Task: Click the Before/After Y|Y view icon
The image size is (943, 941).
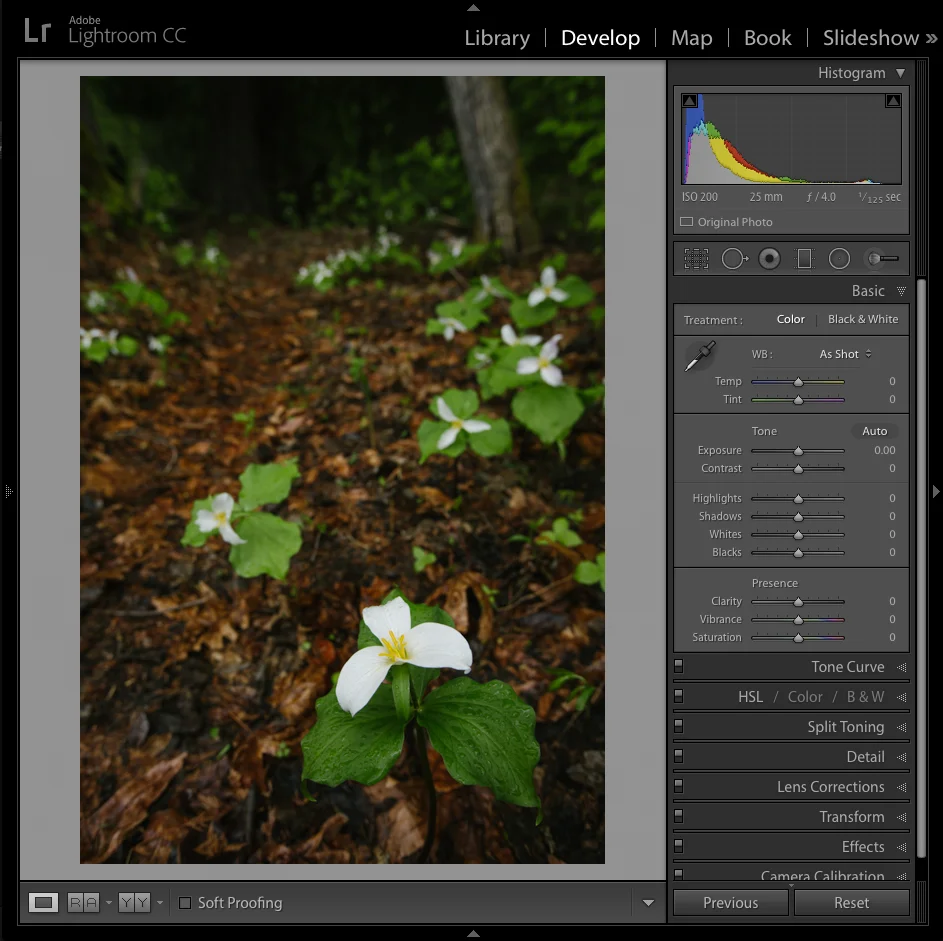Action: click(134, 902)
